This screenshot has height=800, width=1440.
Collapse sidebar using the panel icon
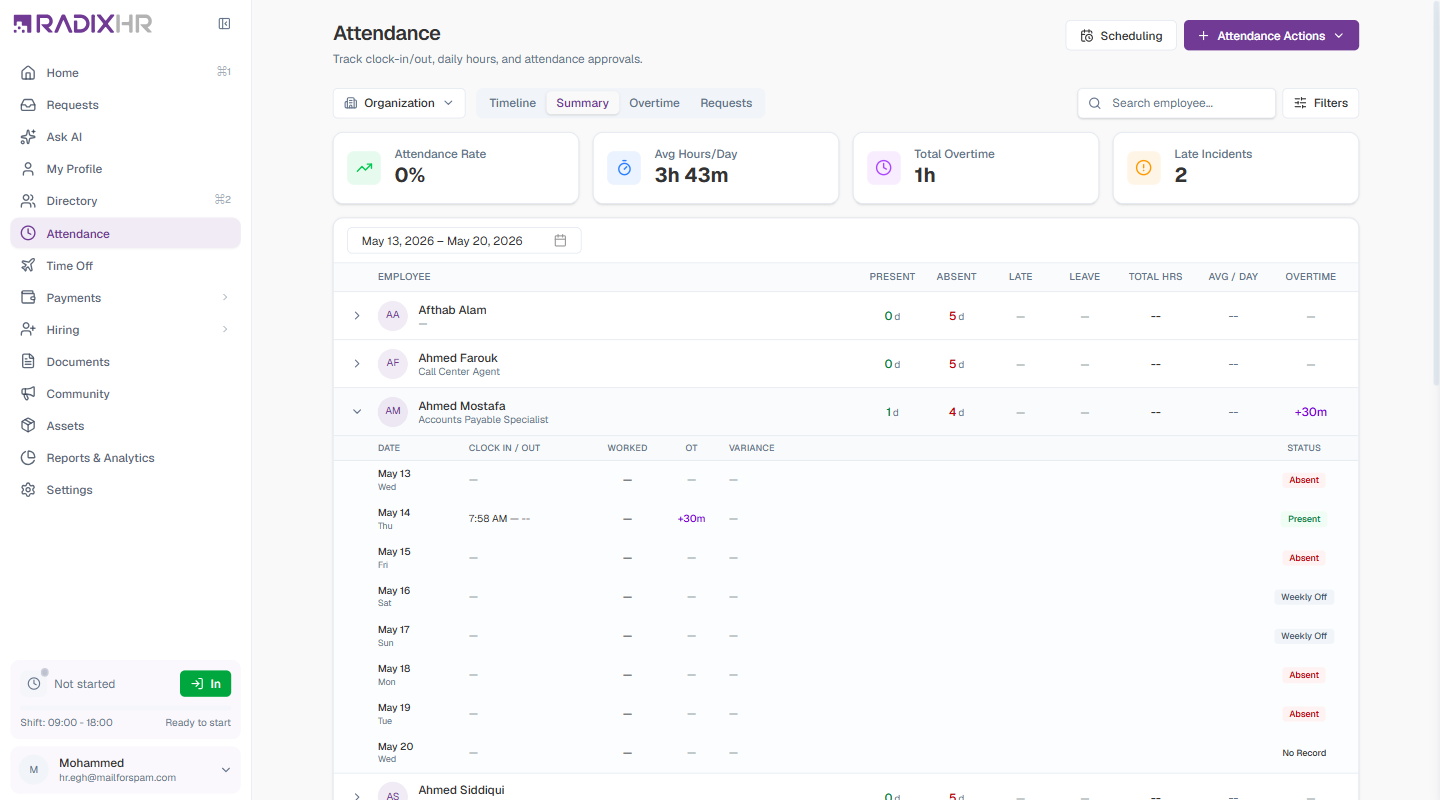click(224, 24)
